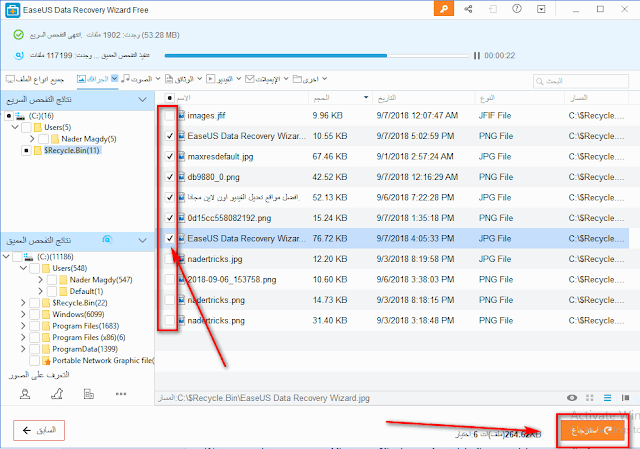
Task: Collapse the deep scan results panel
Action: [142, 240]
